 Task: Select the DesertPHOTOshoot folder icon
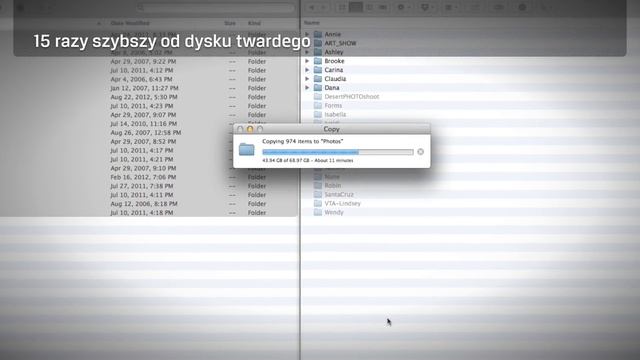(318, 97)
